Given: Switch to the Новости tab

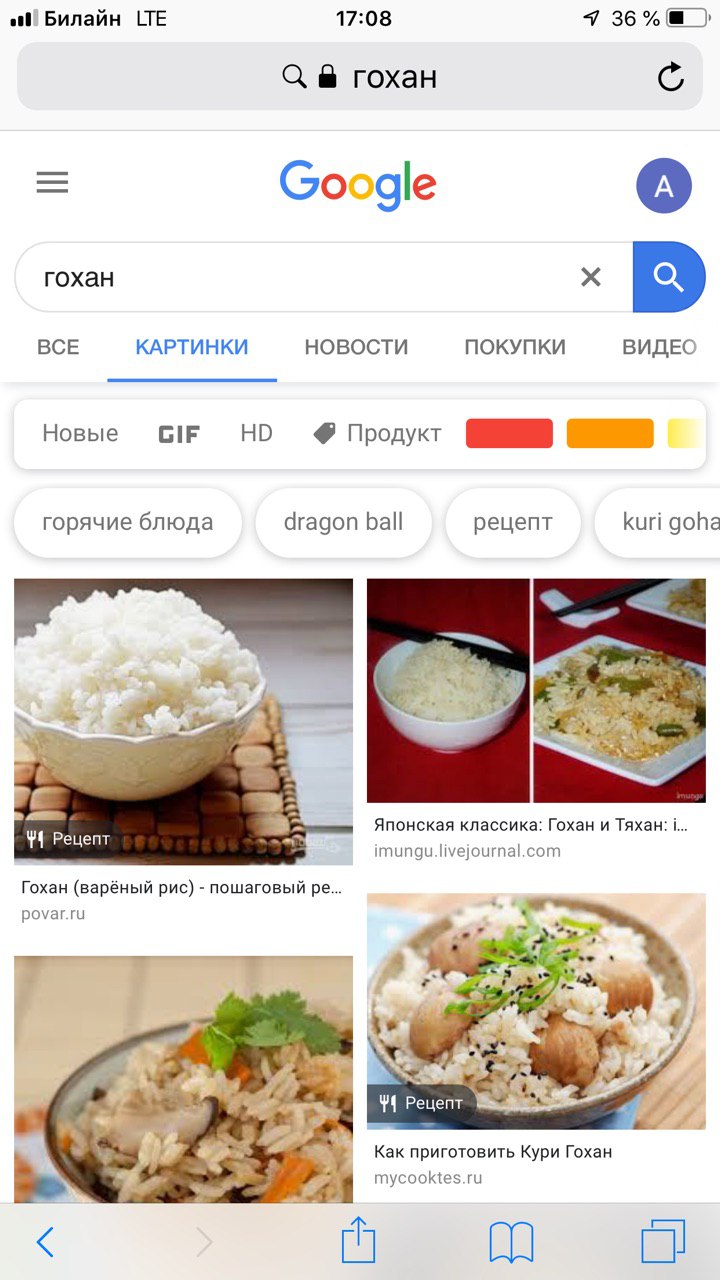Looking at the screenshot, I should [x=356, y=347].
